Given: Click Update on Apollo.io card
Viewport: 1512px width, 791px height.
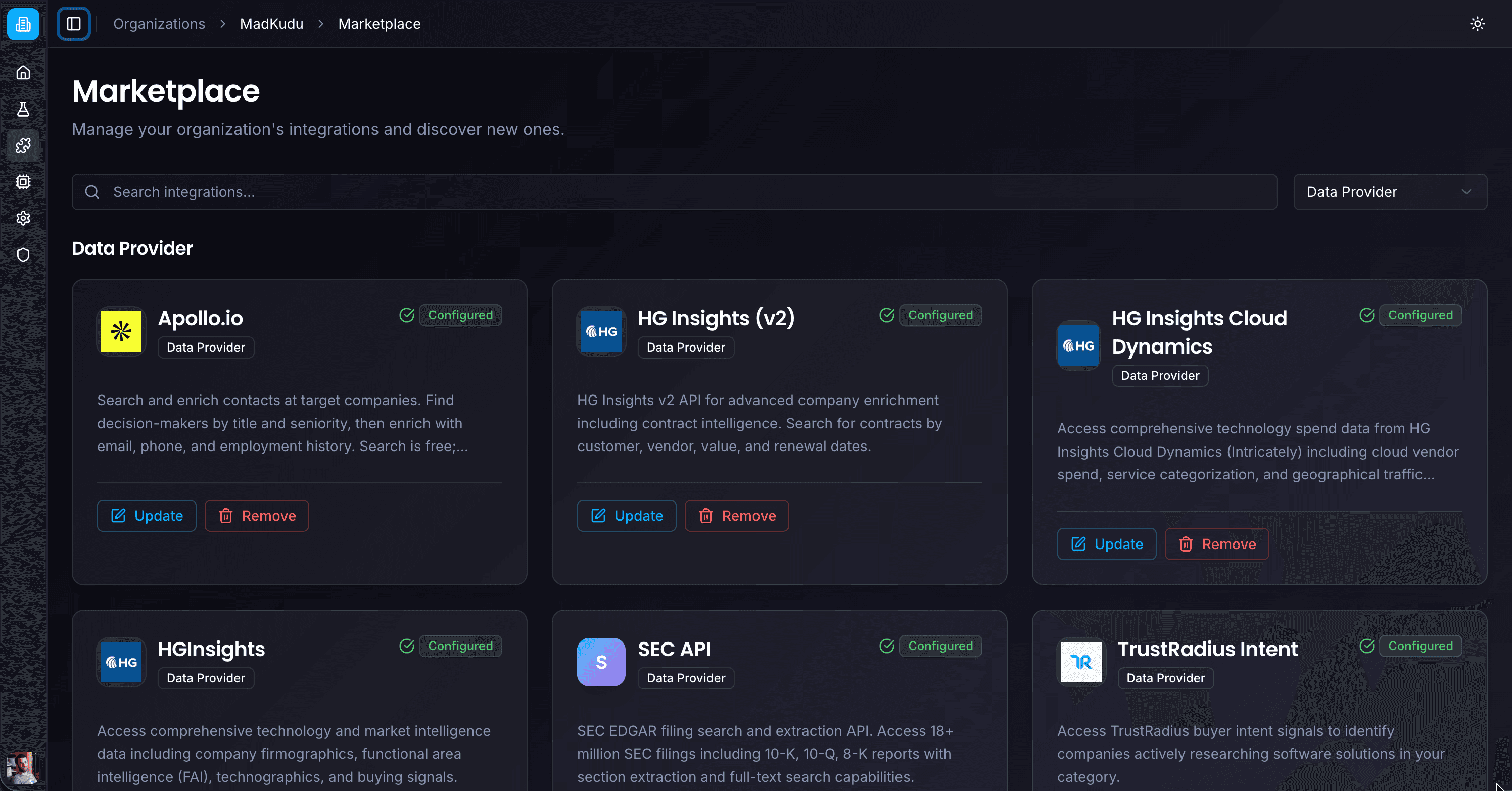Looking at the screenshot, I should tap(147, 516).
